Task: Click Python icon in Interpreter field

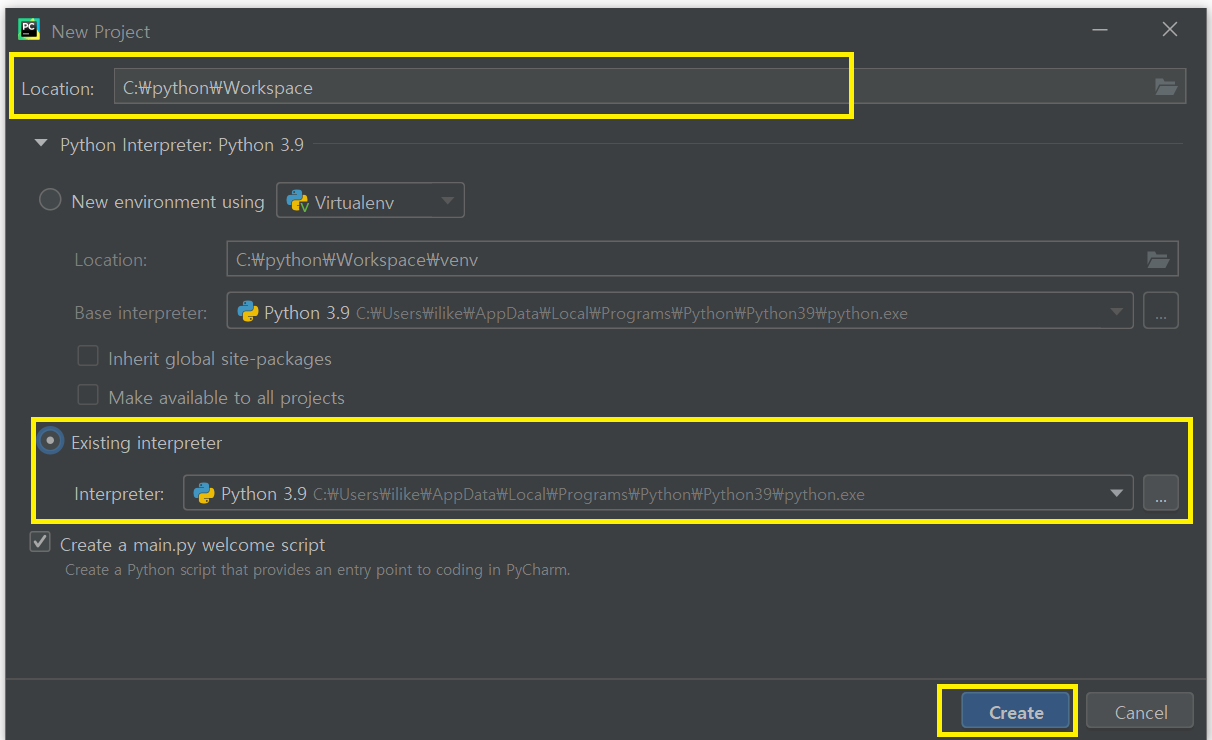Action: (204, 493)
